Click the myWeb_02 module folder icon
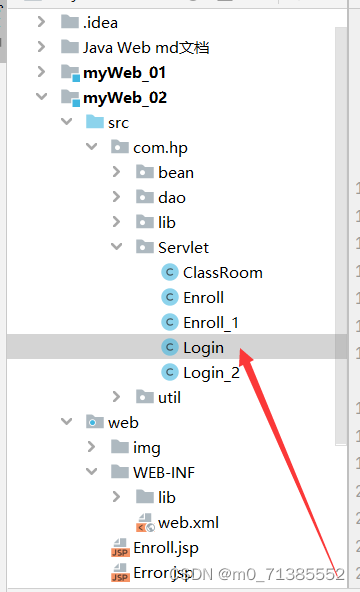This screenshot has width=360, height=592. (x=70, y=97)
